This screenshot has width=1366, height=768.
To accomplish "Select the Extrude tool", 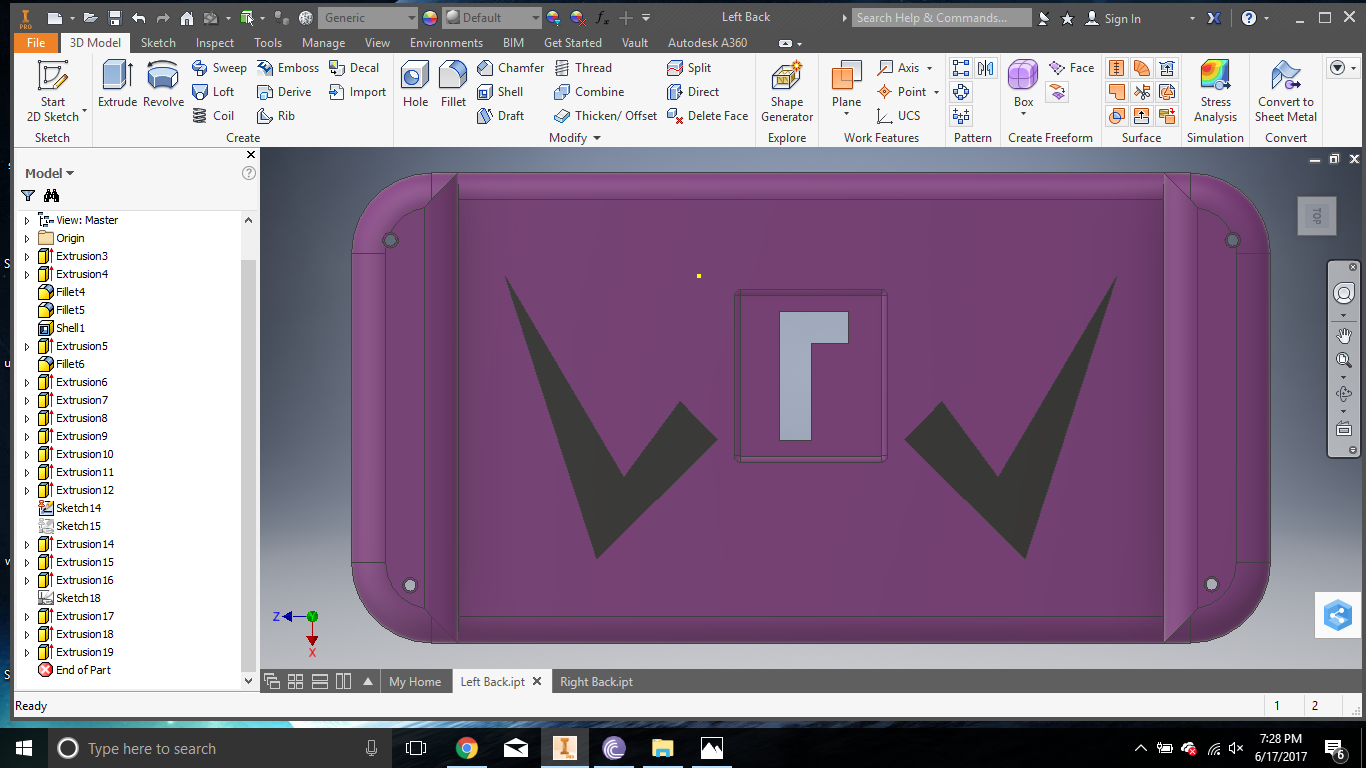I will click(x=117, y=84).
